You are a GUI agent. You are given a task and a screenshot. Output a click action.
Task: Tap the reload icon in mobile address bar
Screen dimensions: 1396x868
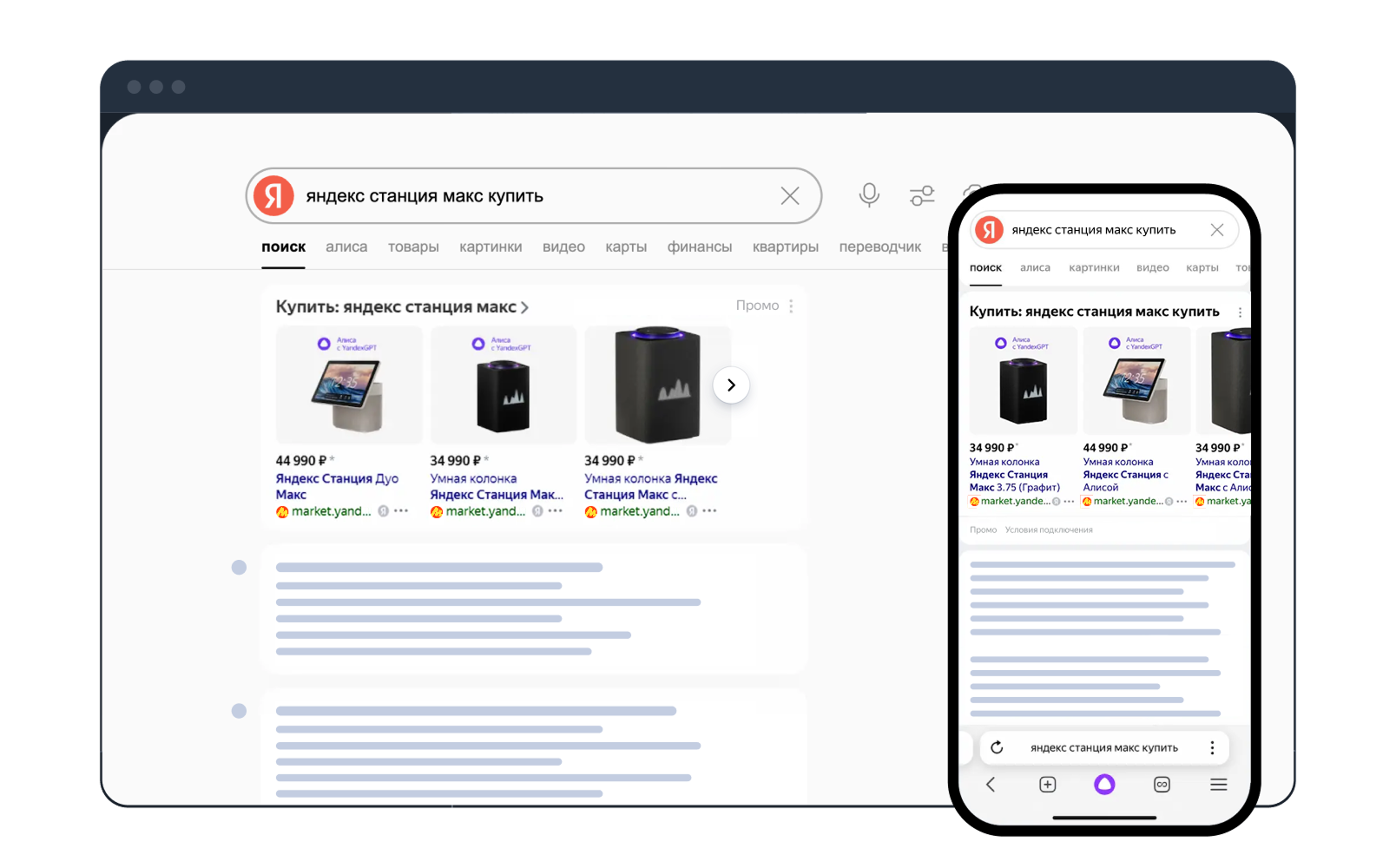[x=997, y=747]
